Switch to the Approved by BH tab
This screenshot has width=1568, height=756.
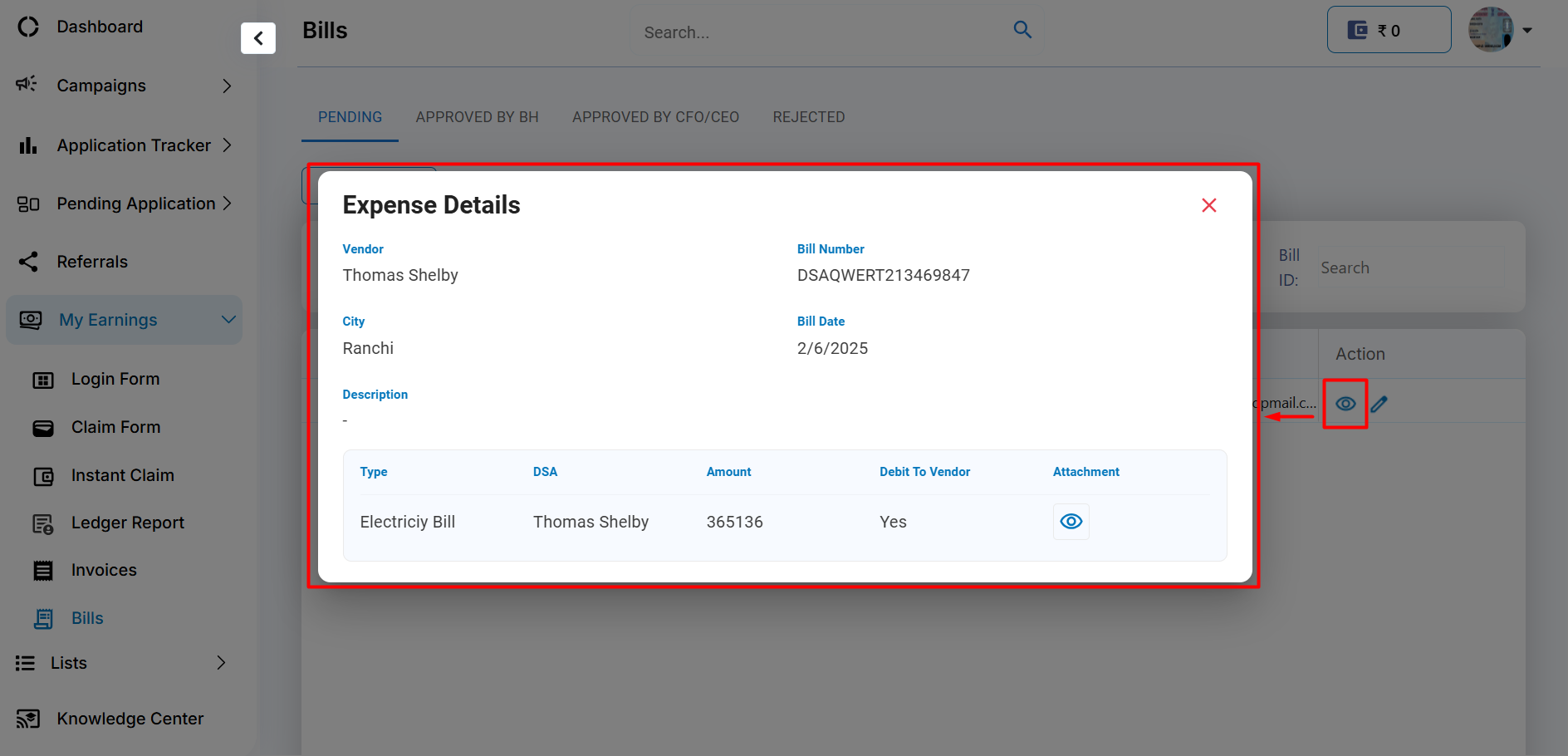(477, 117)
